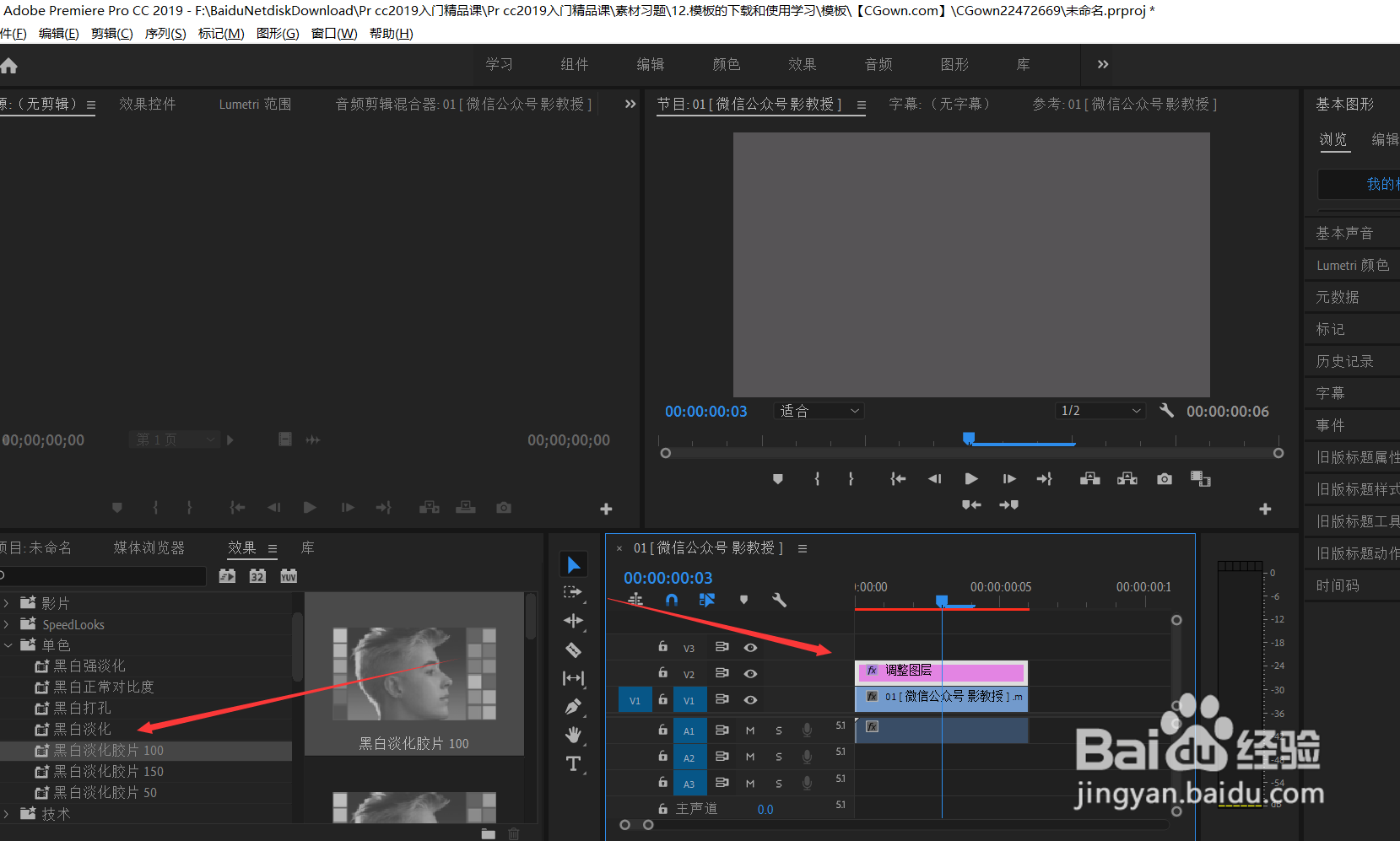Filter YUV effects icon
This screenshot has height=841, width=1400.
pos(289,576)
